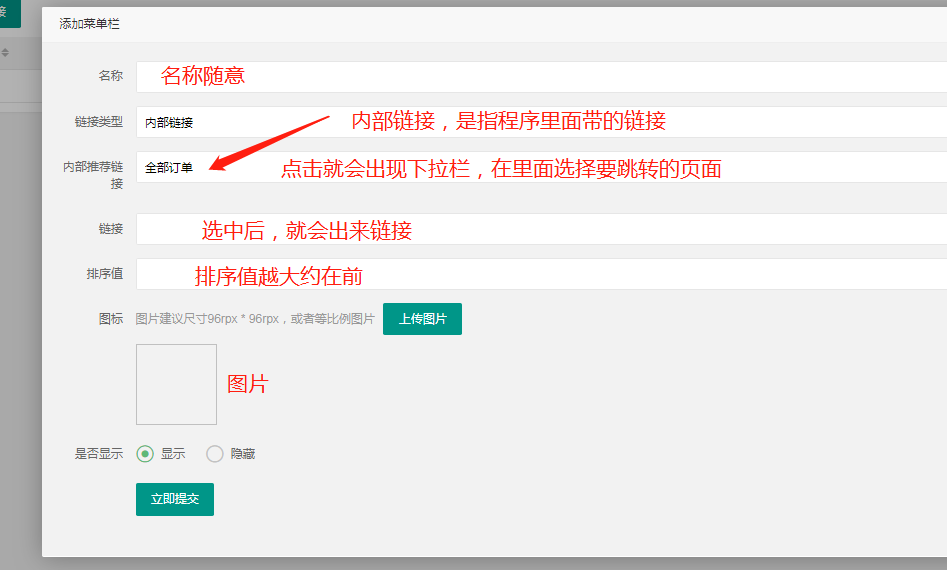Click the 上传图片 button
This screenshot has height=570, width=947.
click(422, 319)
